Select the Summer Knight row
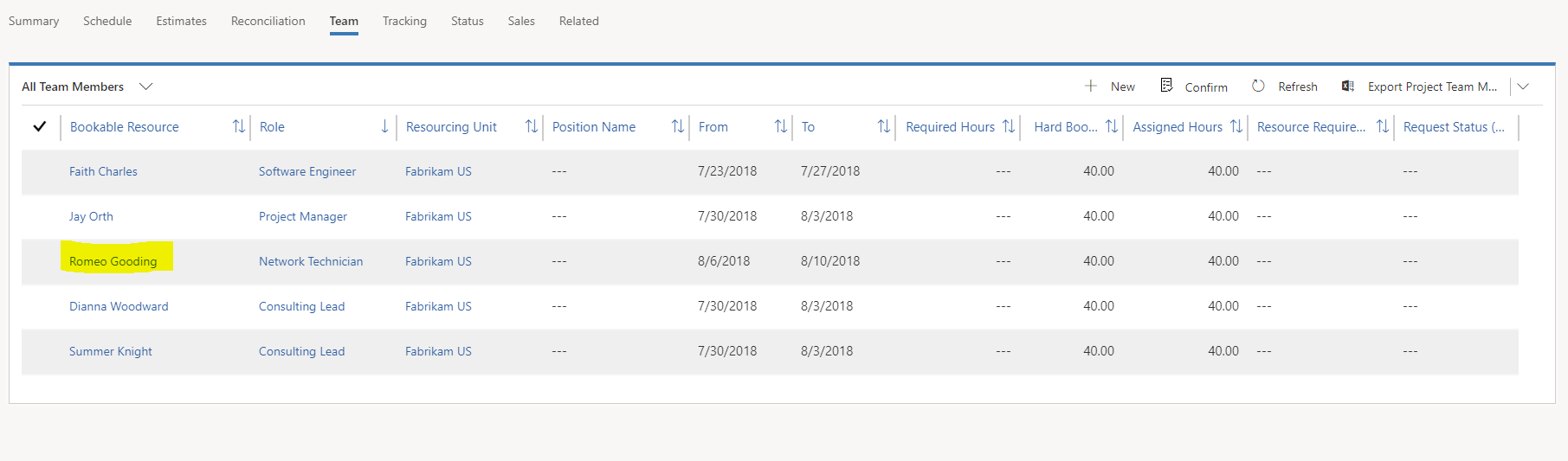Viewport: 1568px width, 461px height. tap(770, 351)
